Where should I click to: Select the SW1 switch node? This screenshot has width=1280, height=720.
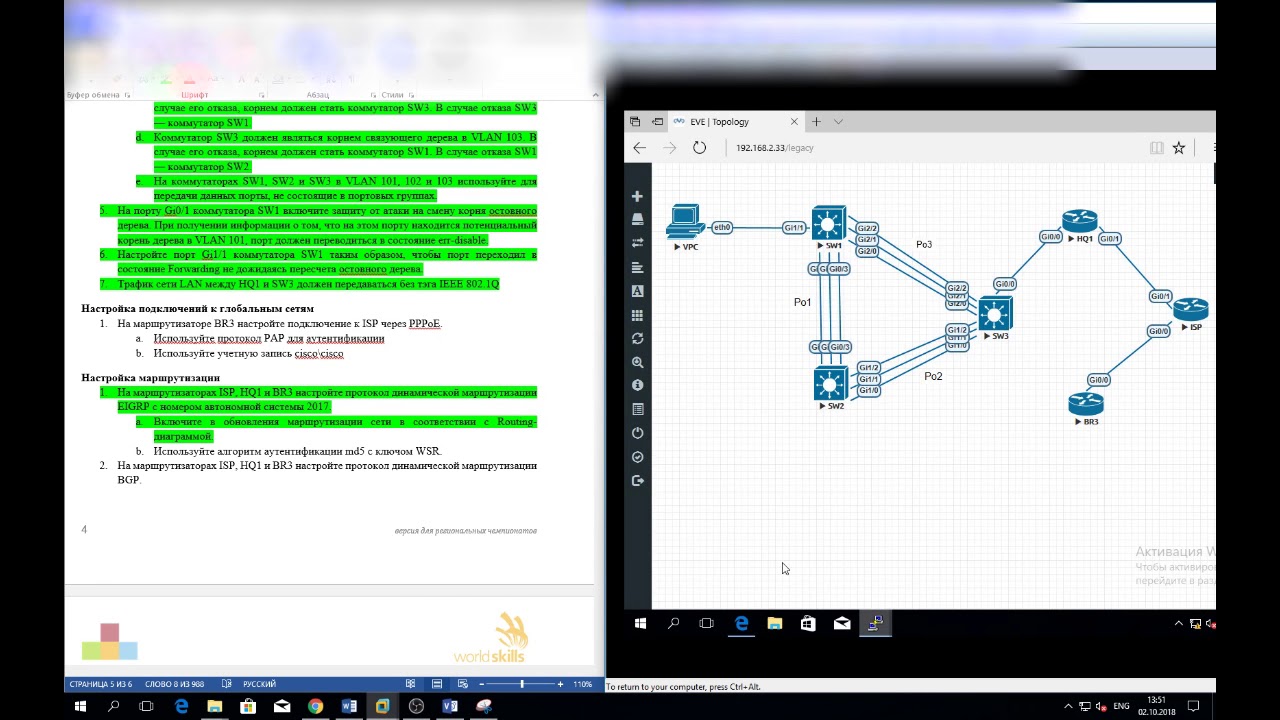coord(829,223)
